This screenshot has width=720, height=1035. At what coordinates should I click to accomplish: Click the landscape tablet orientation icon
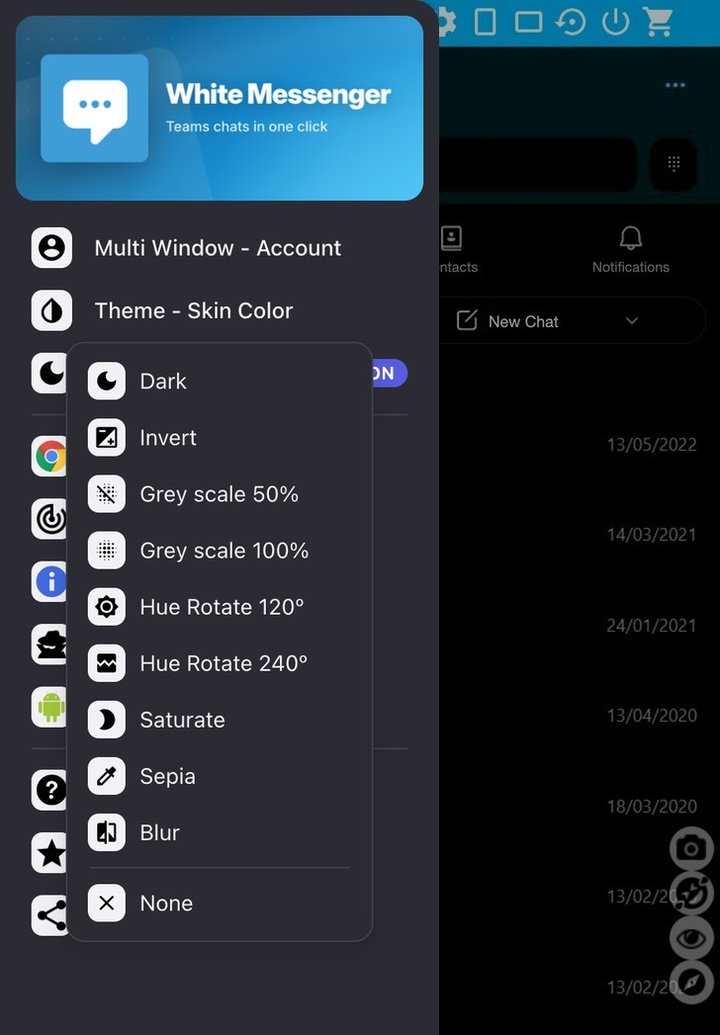pos(528,22)
